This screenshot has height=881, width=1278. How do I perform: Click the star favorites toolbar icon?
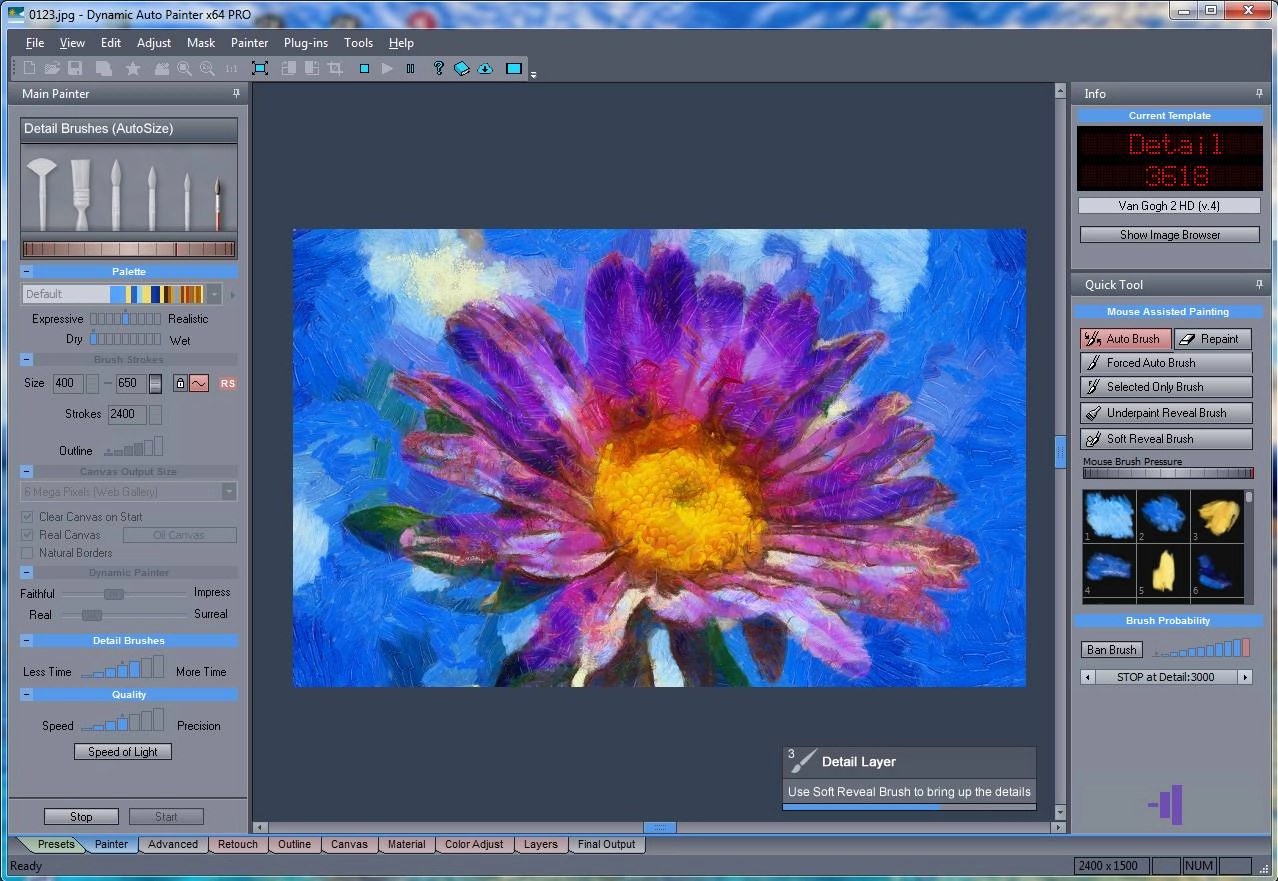[132, 68]
